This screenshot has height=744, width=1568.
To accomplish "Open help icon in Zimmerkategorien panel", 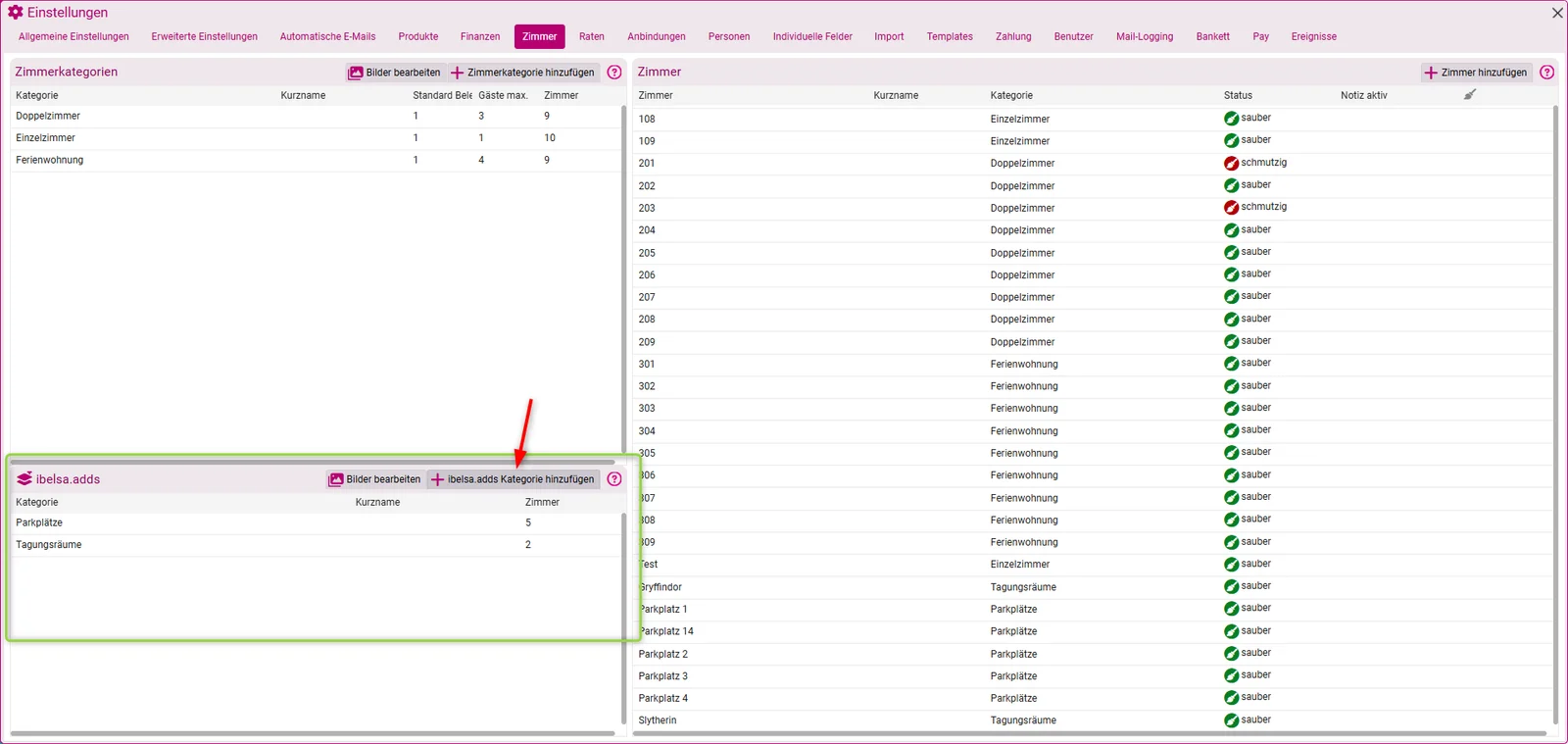I will pos(614,73).
